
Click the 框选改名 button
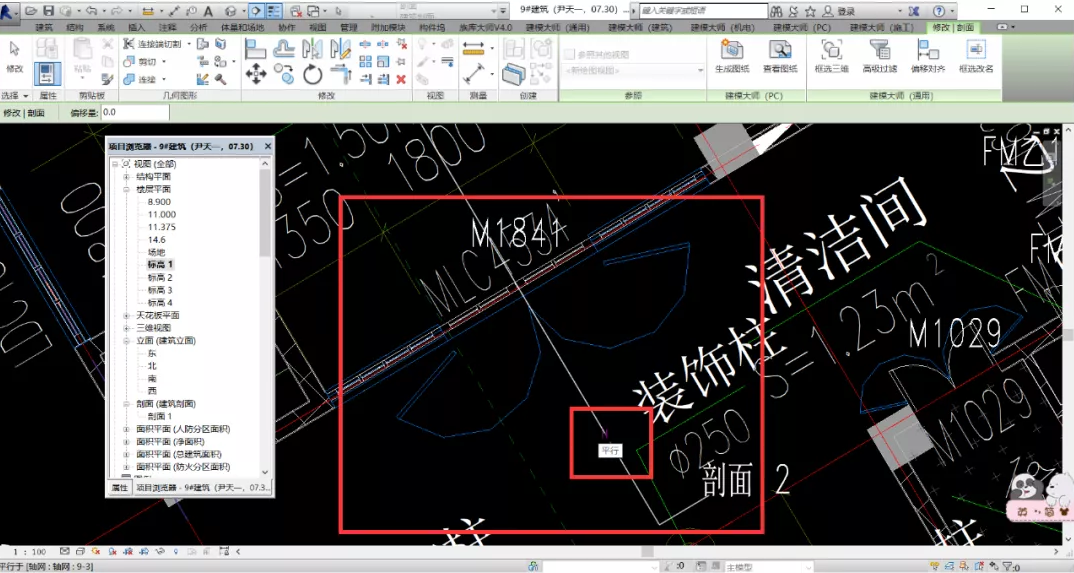[x=976, y=56]
